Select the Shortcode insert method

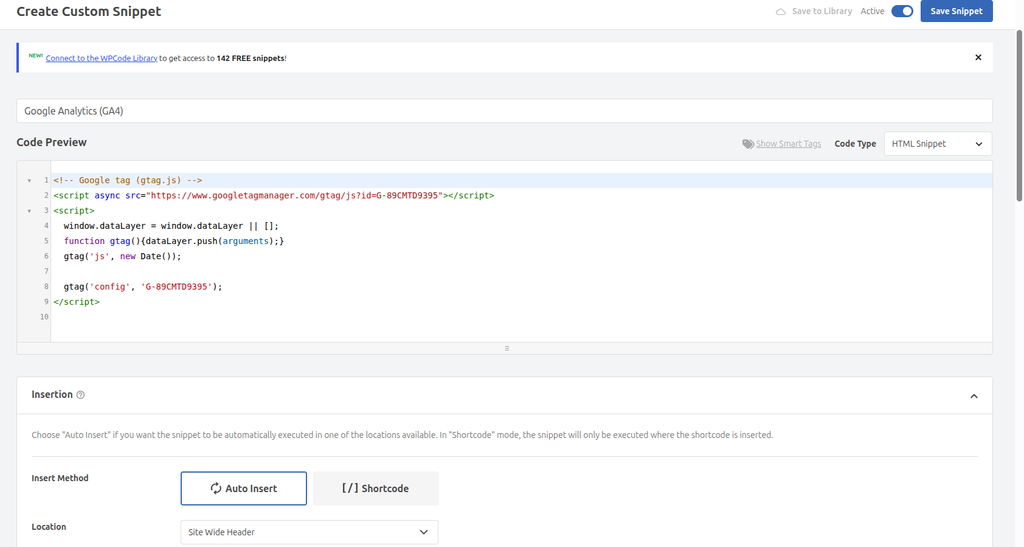(x=376, y=488)
